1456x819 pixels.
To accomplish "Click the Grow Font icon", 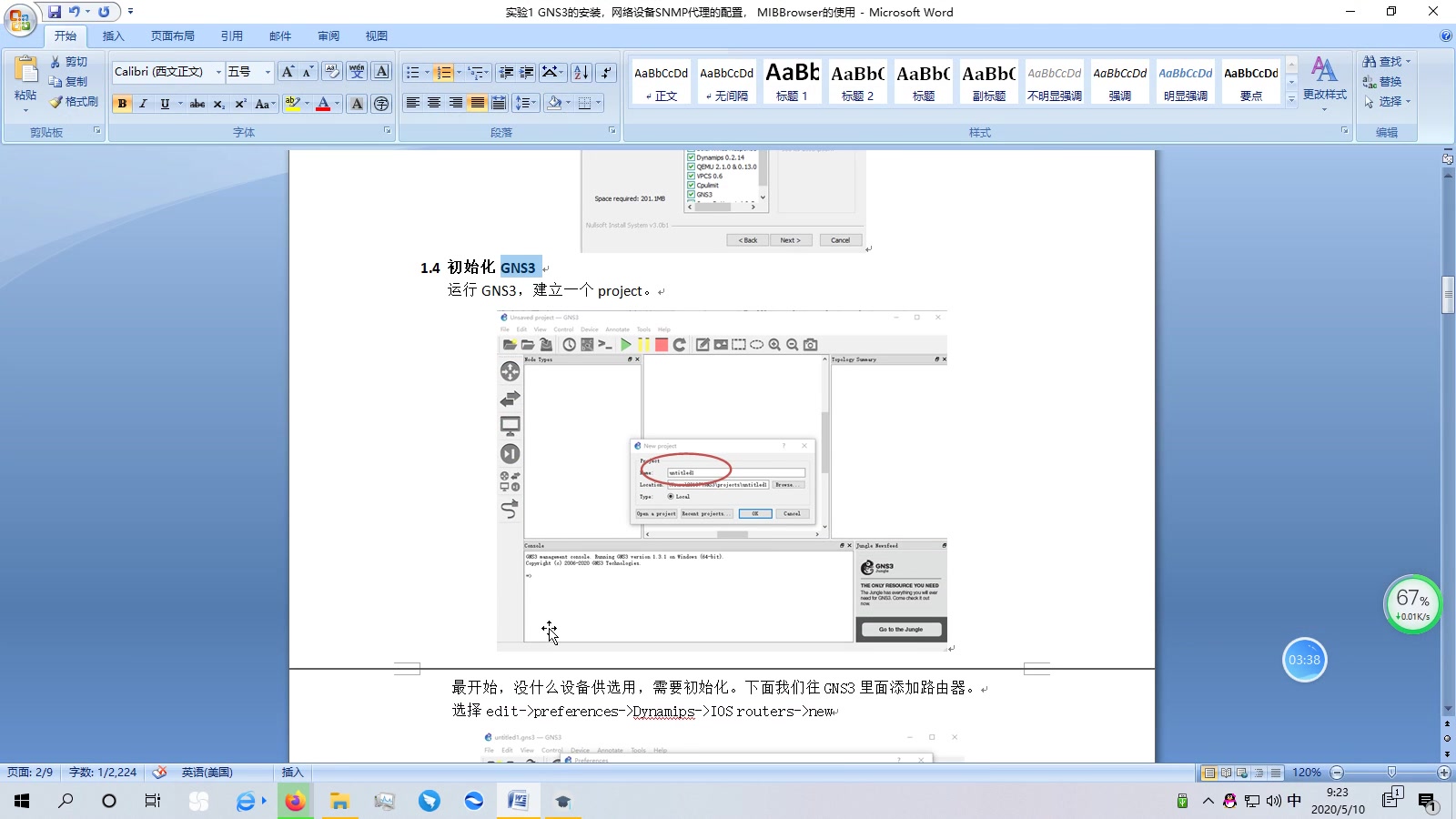I will click(x=288, y=72).
